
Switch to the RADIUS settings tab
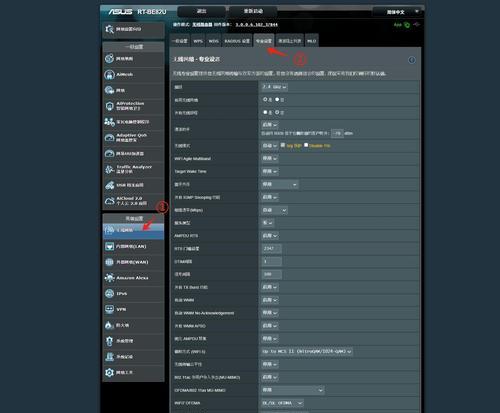[x=237, y=41]
